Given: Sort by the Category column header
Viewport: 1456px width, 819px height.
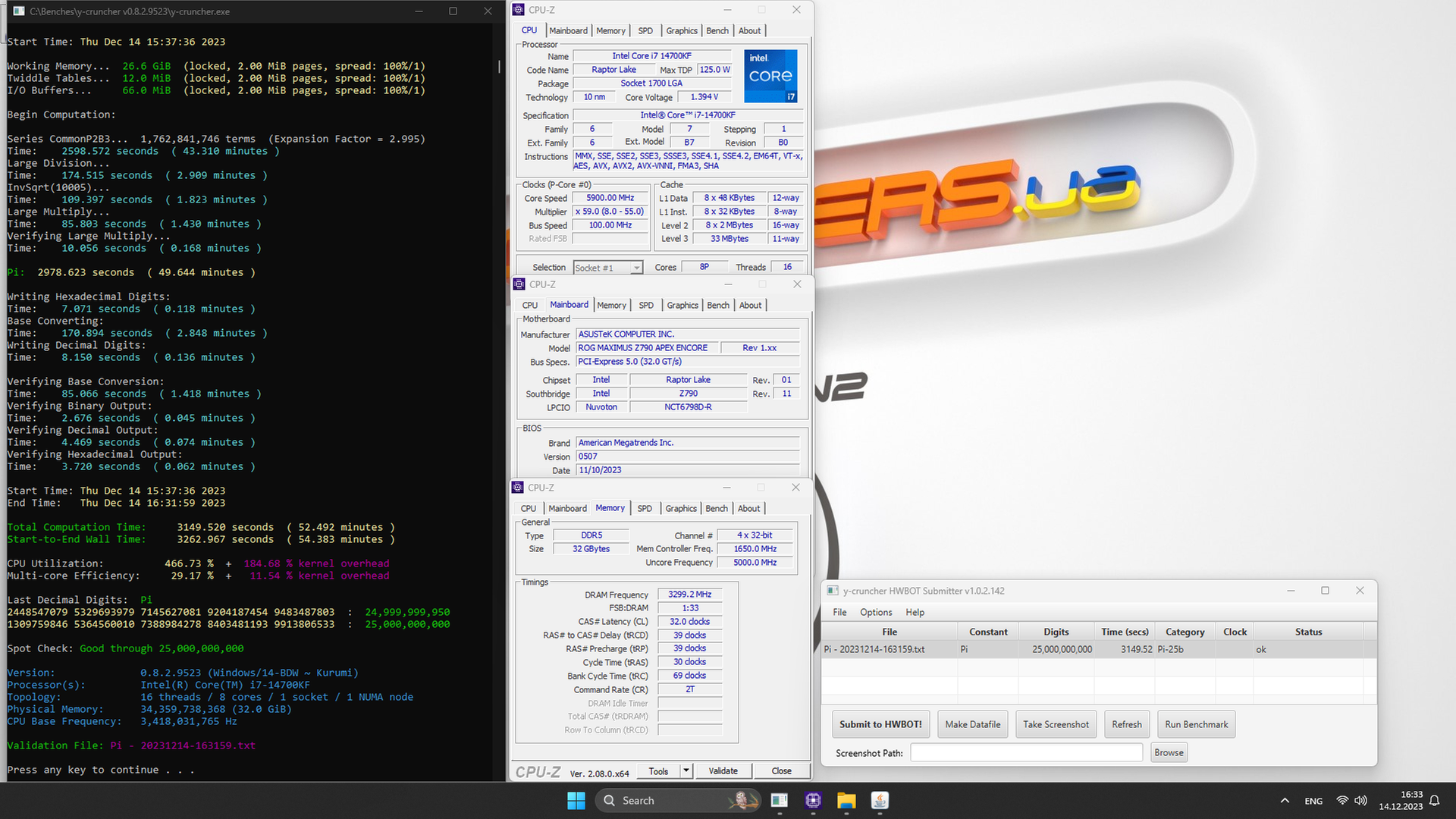Looking at the screenshot, I should [x=1185, y=632].
